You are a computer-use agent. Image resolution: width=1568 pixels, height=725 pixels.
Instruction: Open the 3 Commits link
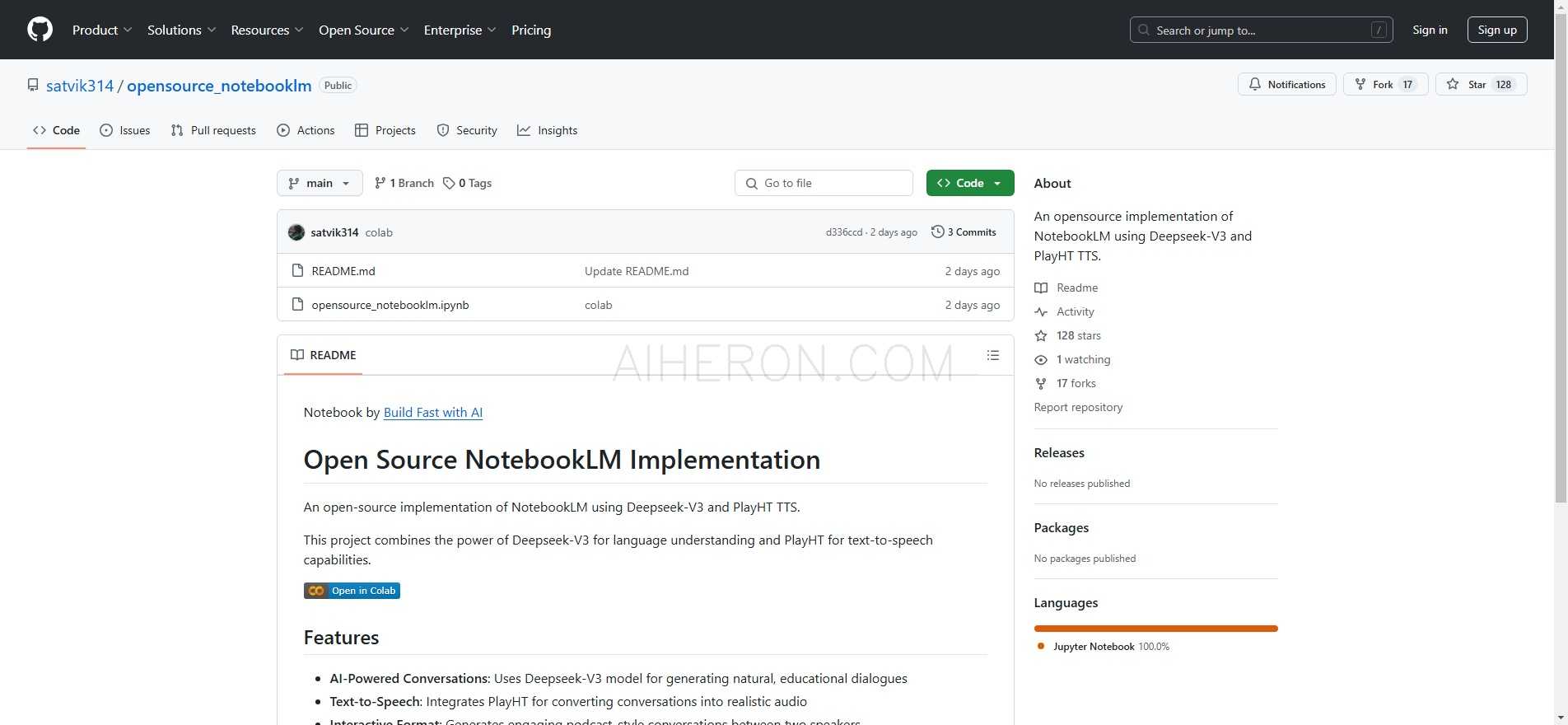pos(964,232)
